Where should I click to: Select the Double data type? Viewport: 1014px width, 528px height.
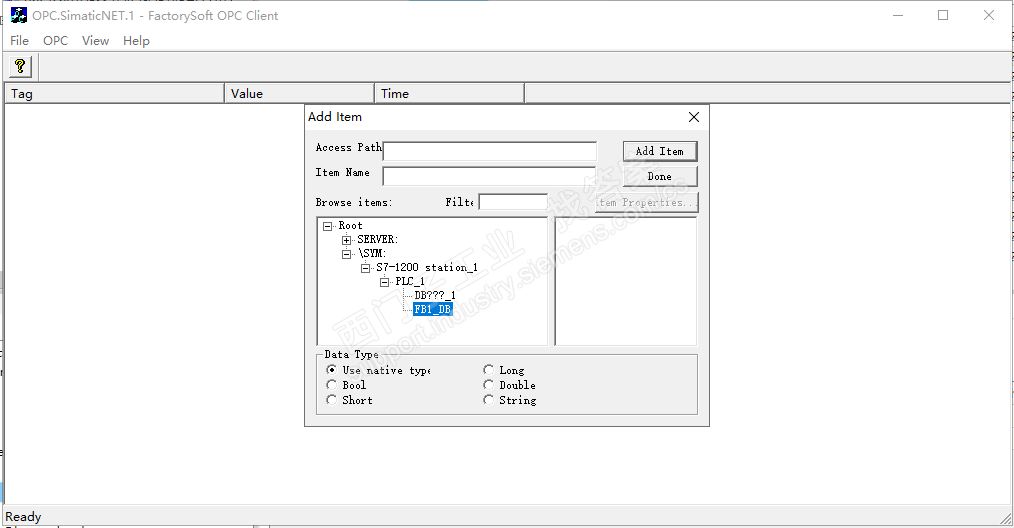coord(488,384)
